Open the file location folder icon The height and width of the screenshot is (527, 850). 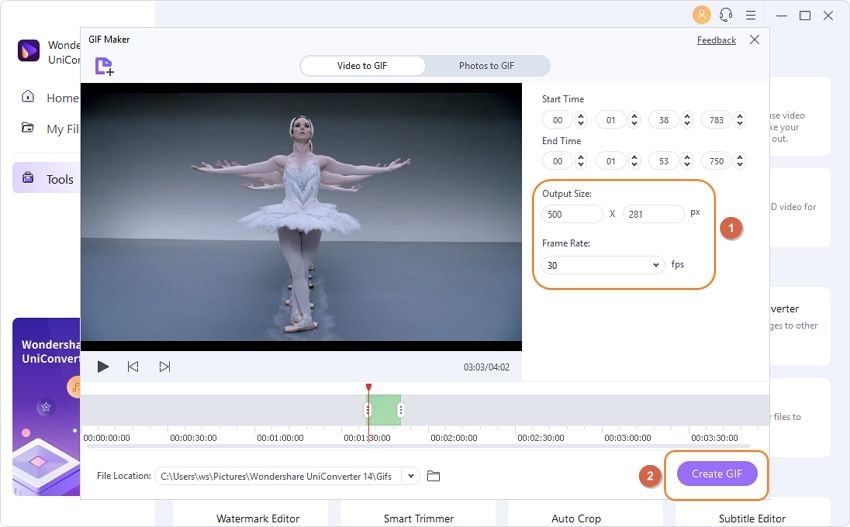pyautogui.click(x=433, y=476)
